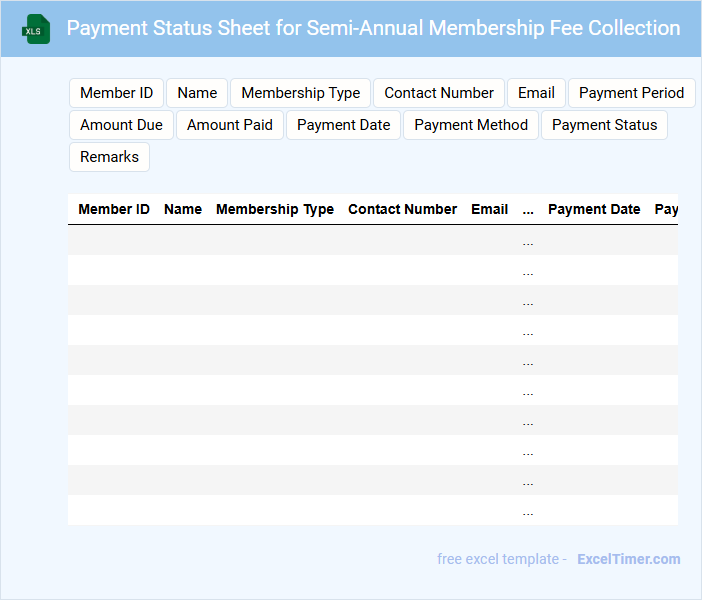Click the Amount Due tag
Screen dimensions: 702x600
click(121, 125)
